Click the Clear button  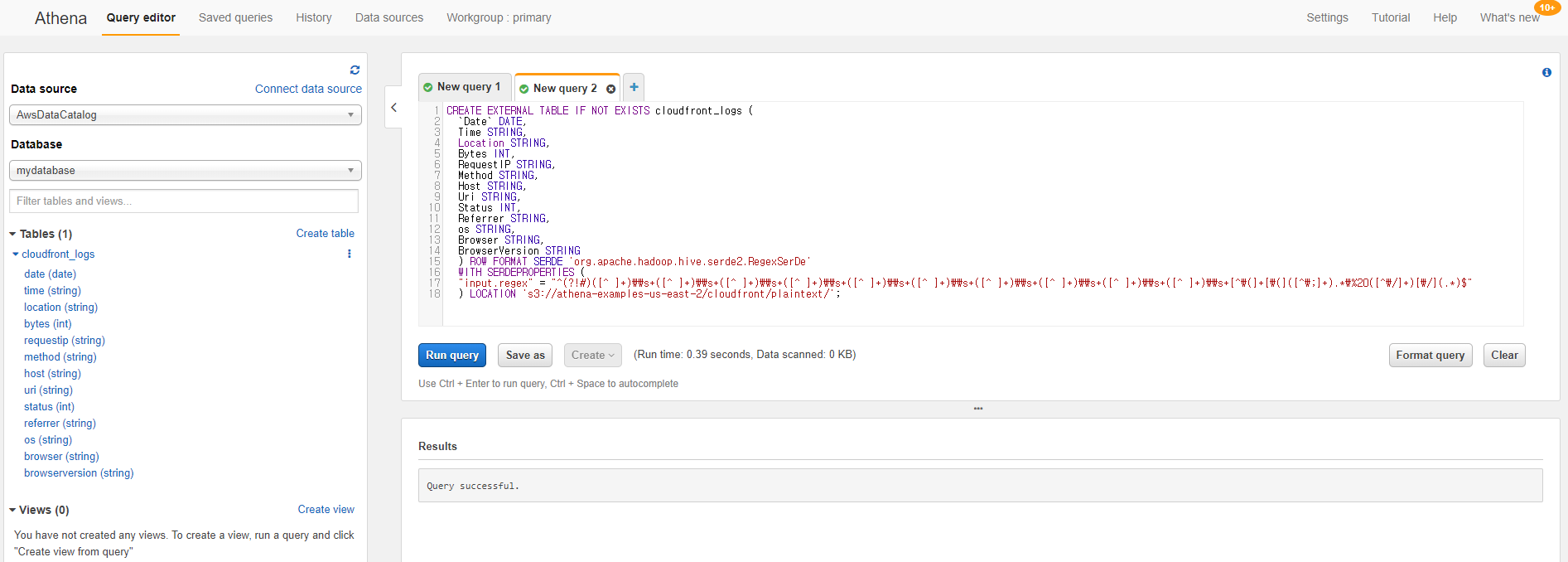(x=1504, y=355)
